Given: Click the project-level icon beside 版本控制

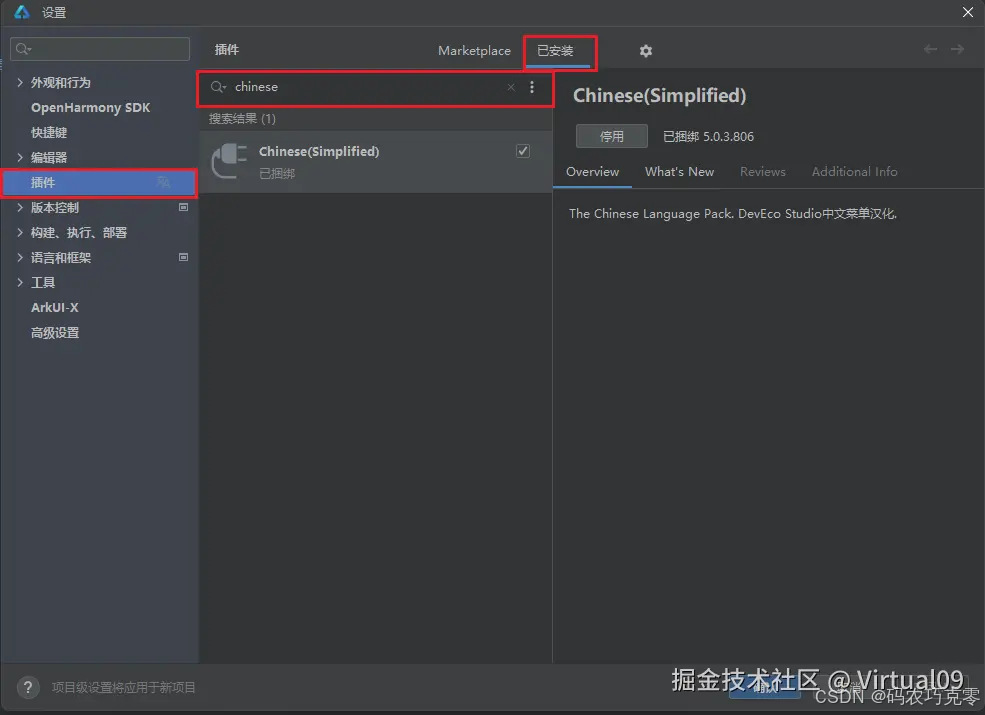Looking at the screenshot, I should tap(183, 207).
